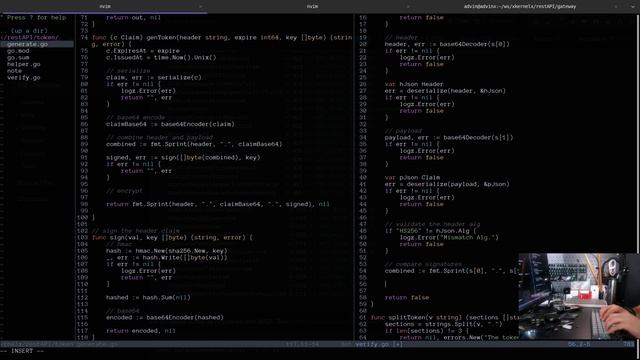Click the hash.Write line 106
The height and width of the screenshot is (360, 640).
tap(167, 258)
